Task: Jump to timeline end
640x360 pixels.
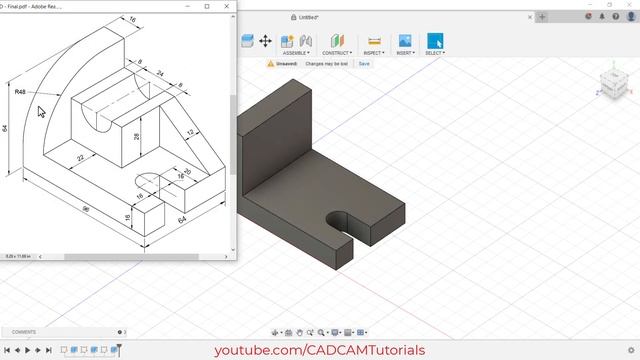Action: [49, 350]
